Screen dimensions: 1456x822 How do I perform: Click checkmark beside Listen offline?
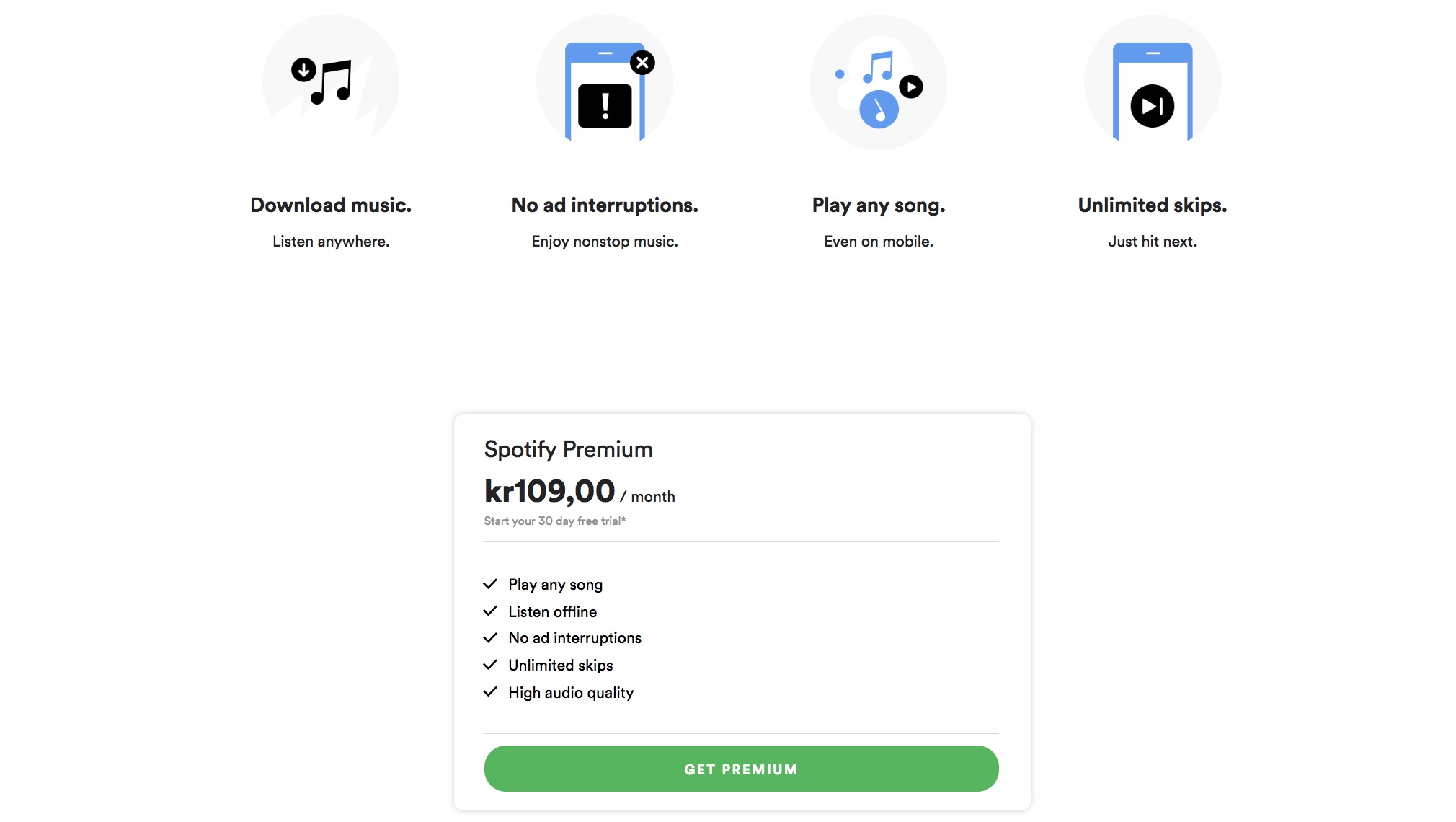pos(490,611)
